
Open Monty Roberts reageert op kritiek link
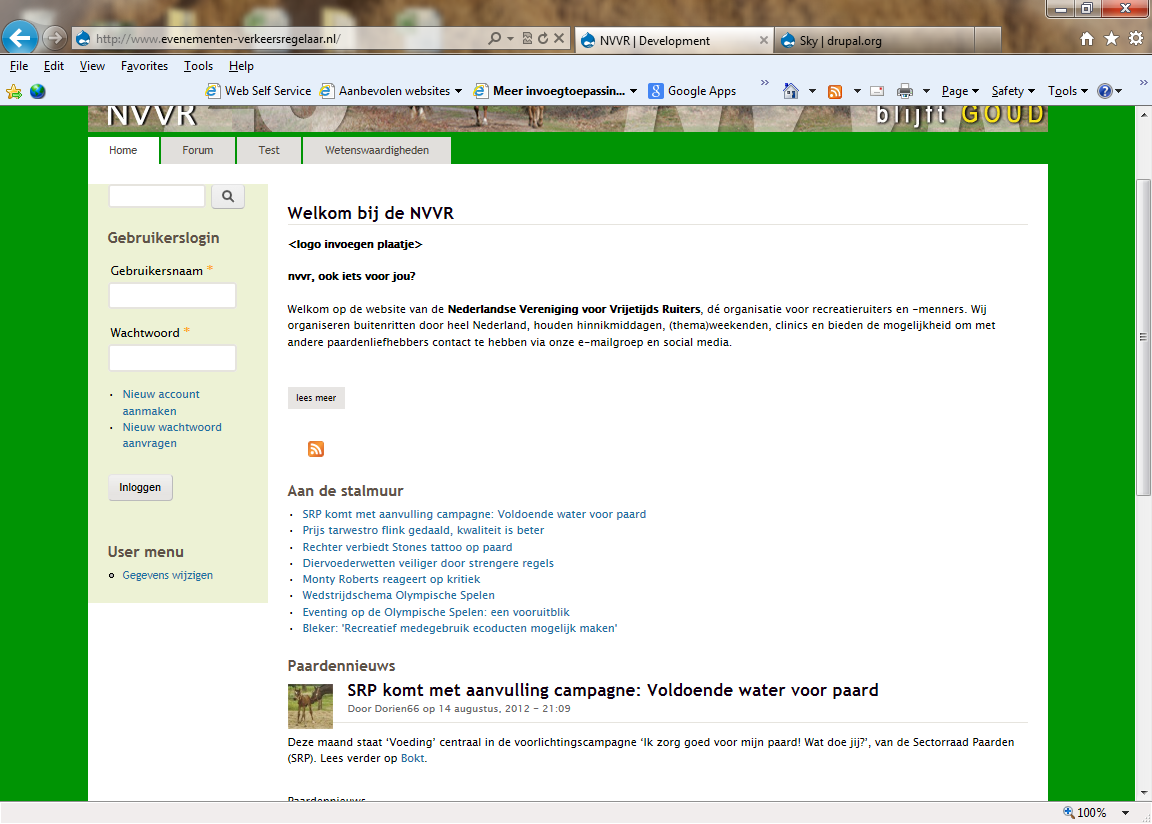(391, 579)
